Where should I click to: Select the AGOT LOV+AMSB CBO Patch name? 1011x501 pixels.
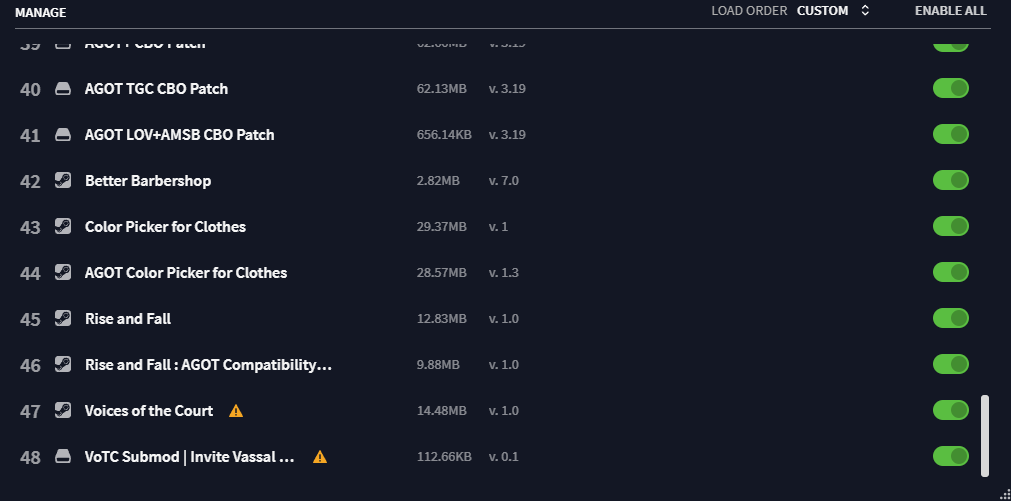(x=180, y=135)
